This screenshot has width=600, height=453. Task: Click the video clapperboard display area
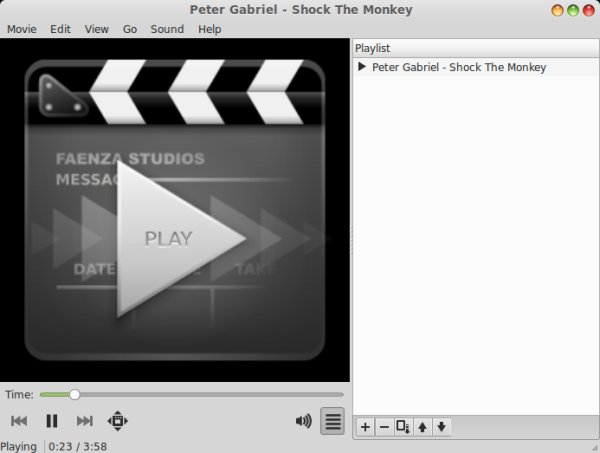pos(175,210)
